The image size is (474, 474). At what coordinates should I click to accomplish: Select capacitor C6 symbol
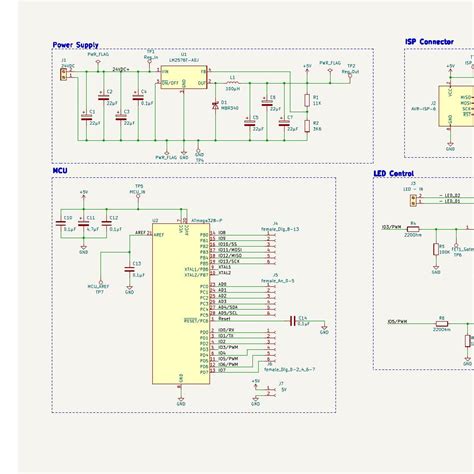[x=267, y=103]
